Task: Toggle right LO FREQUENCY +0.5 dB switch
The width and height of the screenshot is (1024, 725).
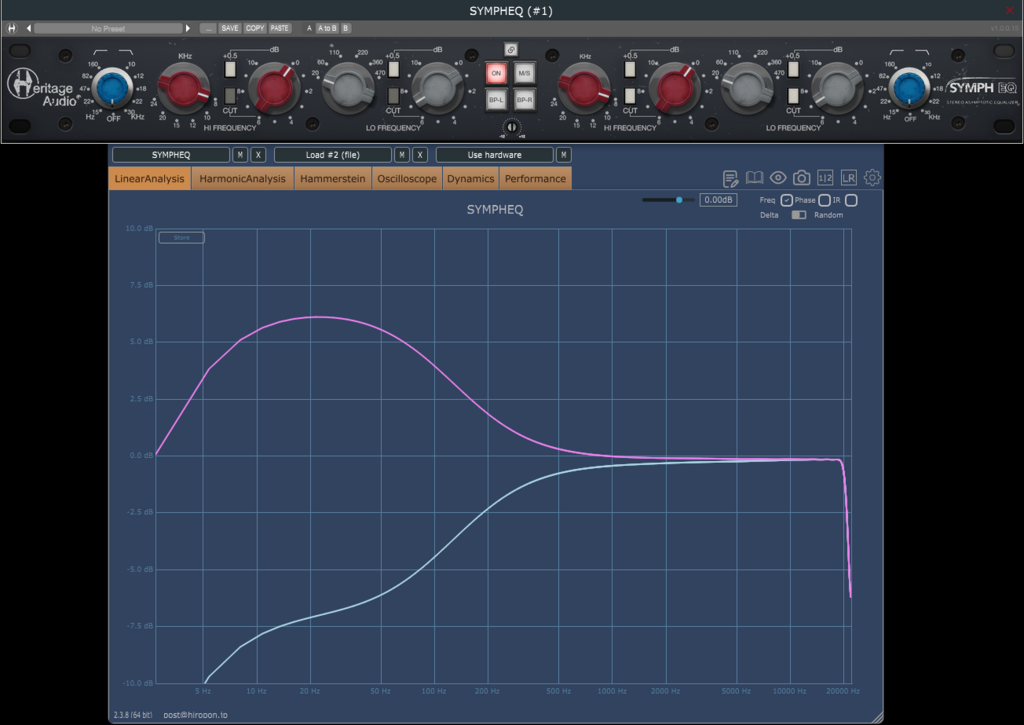Action: pyautogui.click(x=793, y=69)
